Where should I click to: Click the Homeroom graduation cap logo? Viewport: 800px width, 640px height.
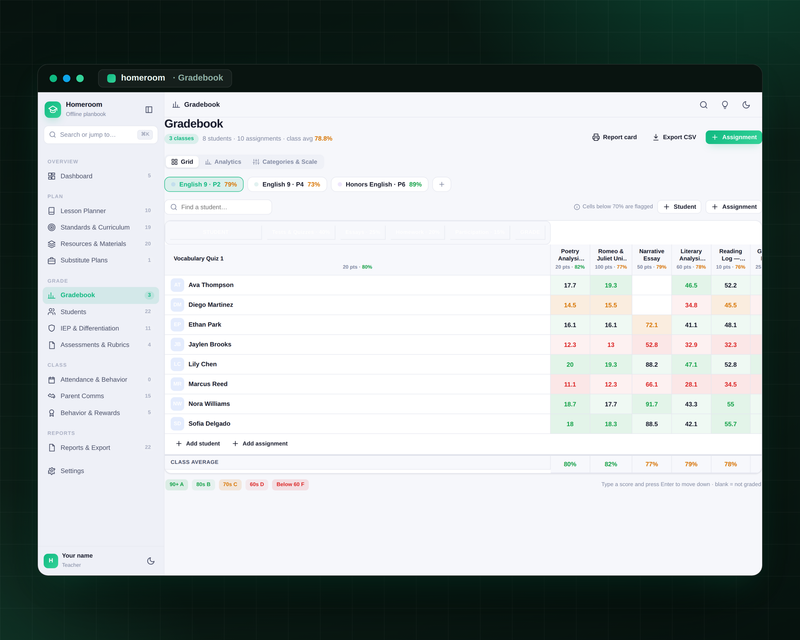click(x=53, y=109)
